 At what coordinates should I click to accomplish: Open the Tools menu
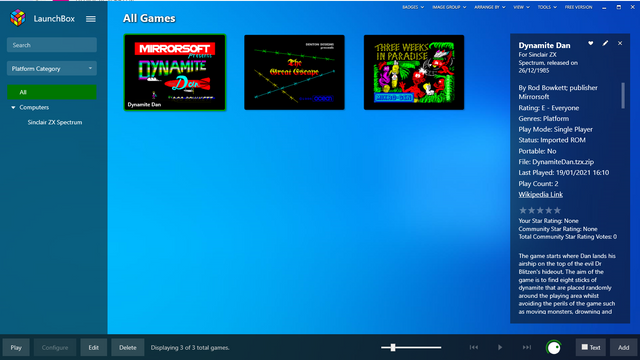[x=547, y=7]
